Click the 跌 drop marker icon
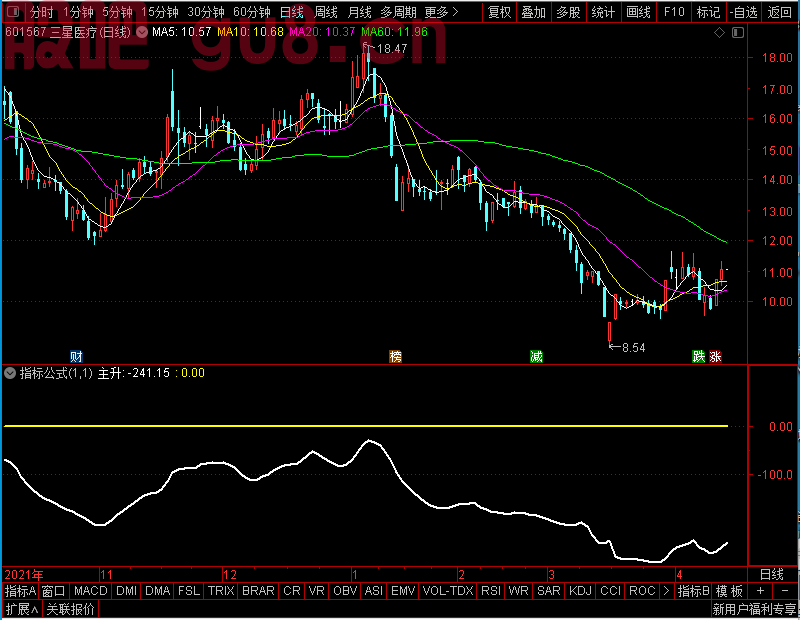 tap(698, 356)
